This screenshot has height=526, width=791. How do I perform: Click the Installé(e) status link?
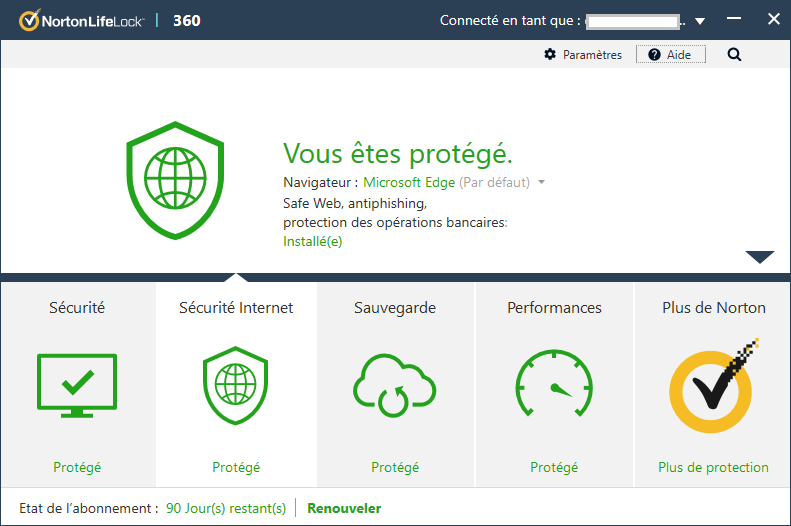pyautogui.click(x=313, y=242)
